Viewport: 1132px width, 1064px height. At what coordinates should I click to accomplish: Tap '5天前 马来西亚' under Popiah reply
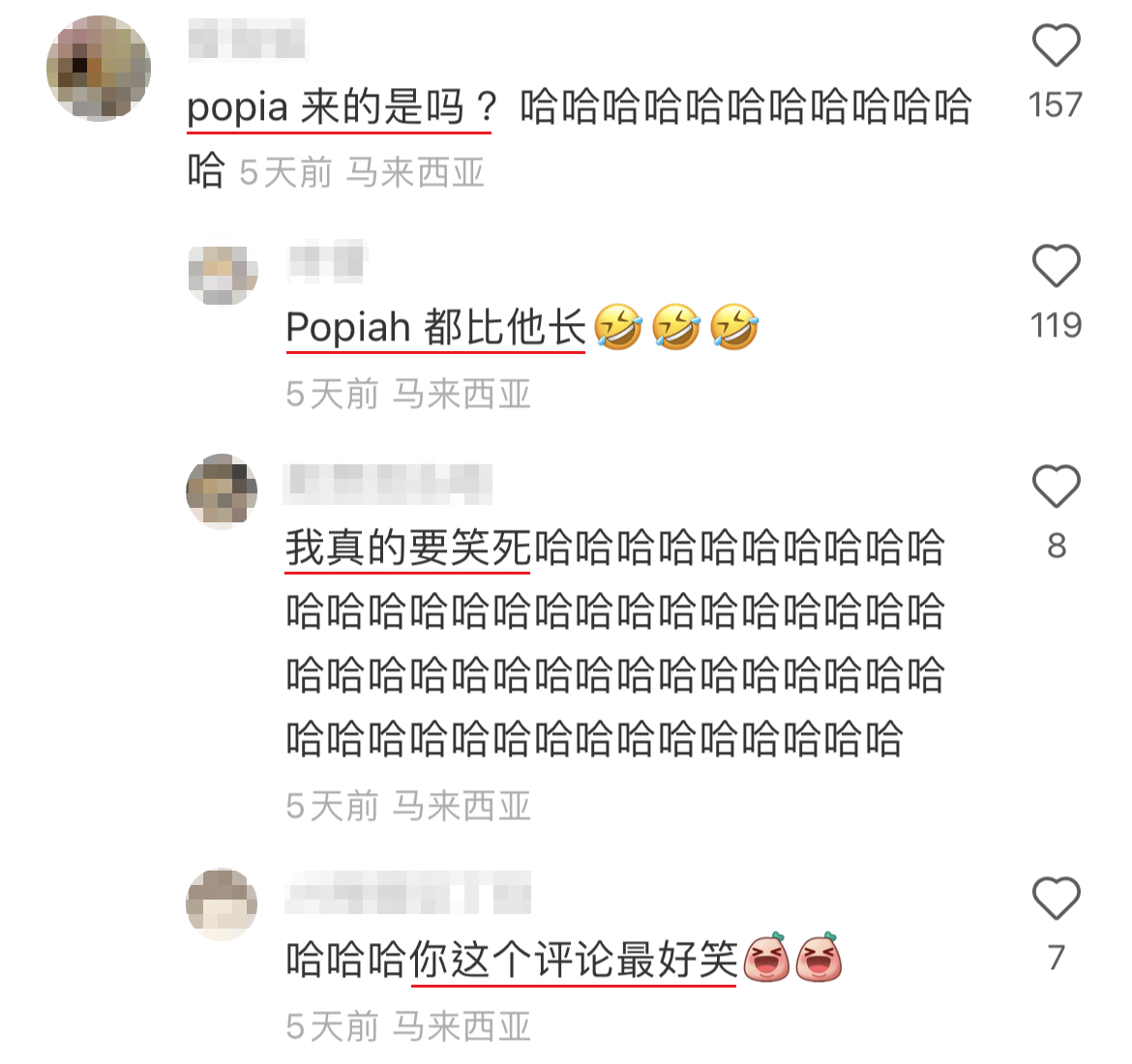[408, 394]
